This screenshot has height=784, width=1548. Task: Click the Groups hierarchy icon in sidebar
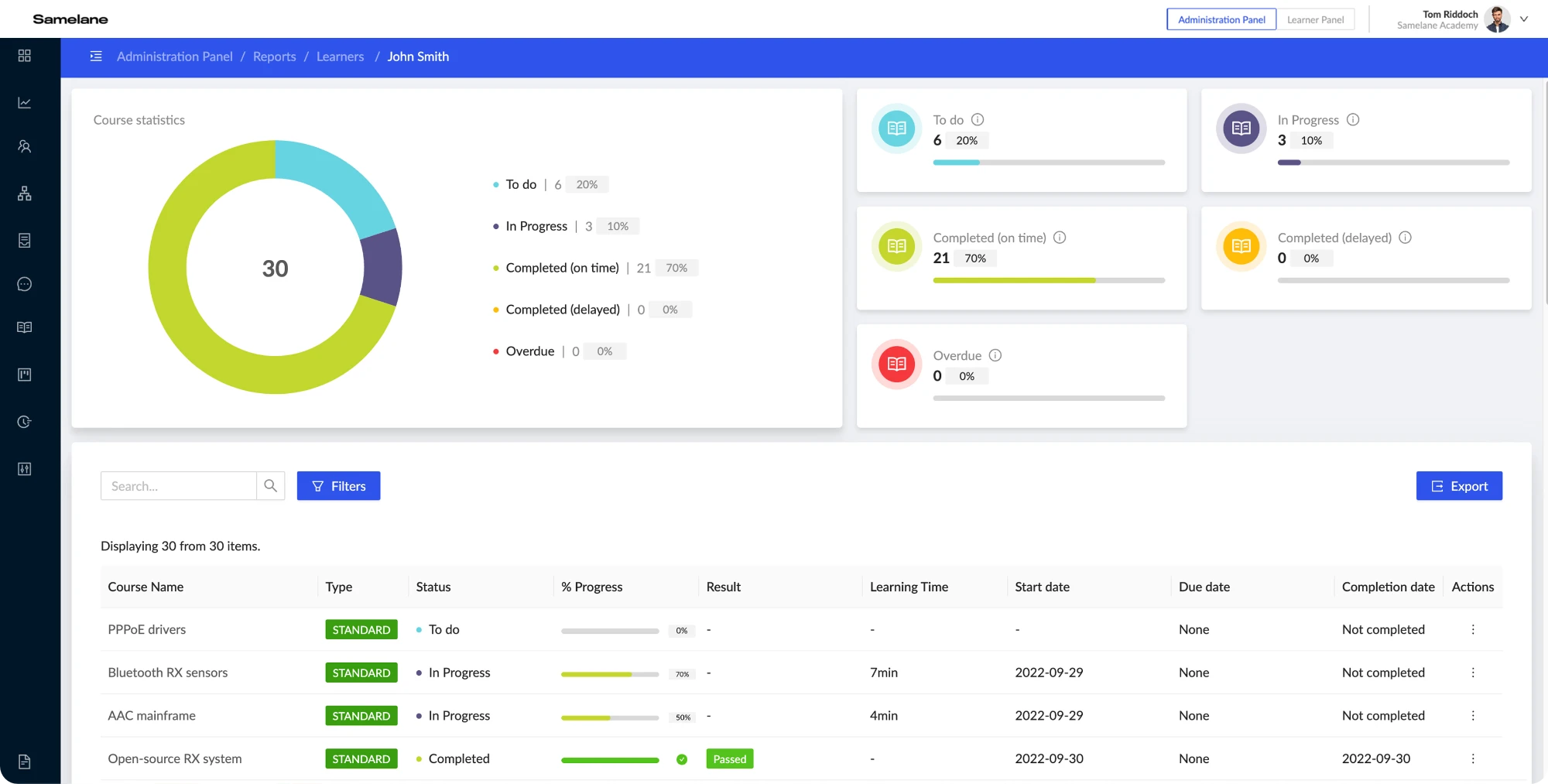24,193
